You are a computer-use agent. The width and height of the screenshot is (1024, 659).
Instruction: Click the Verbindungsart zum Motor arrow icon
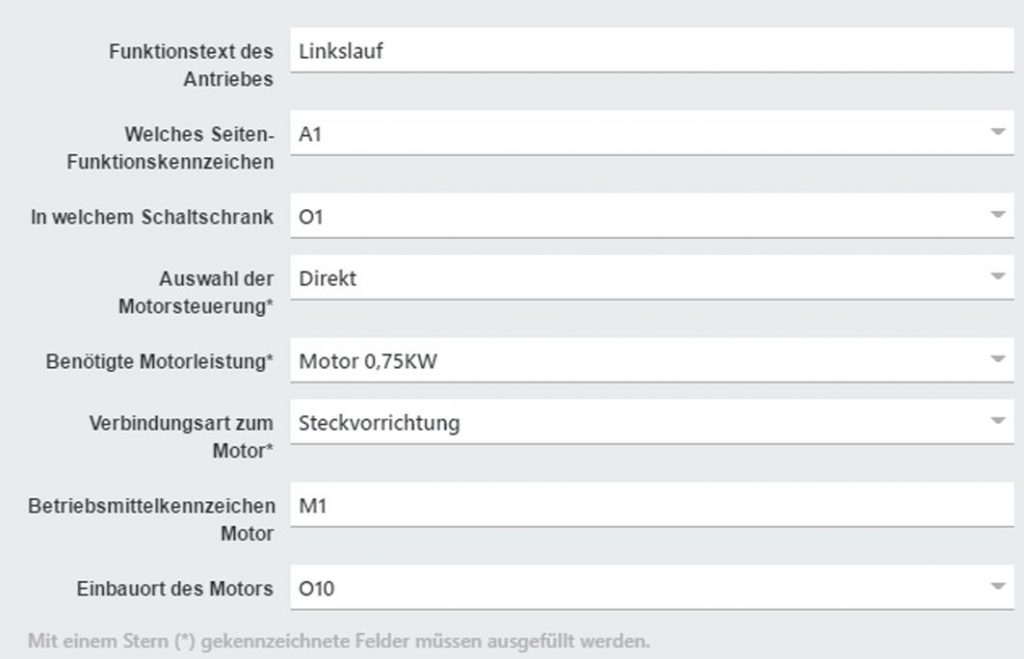click(997, 423)
